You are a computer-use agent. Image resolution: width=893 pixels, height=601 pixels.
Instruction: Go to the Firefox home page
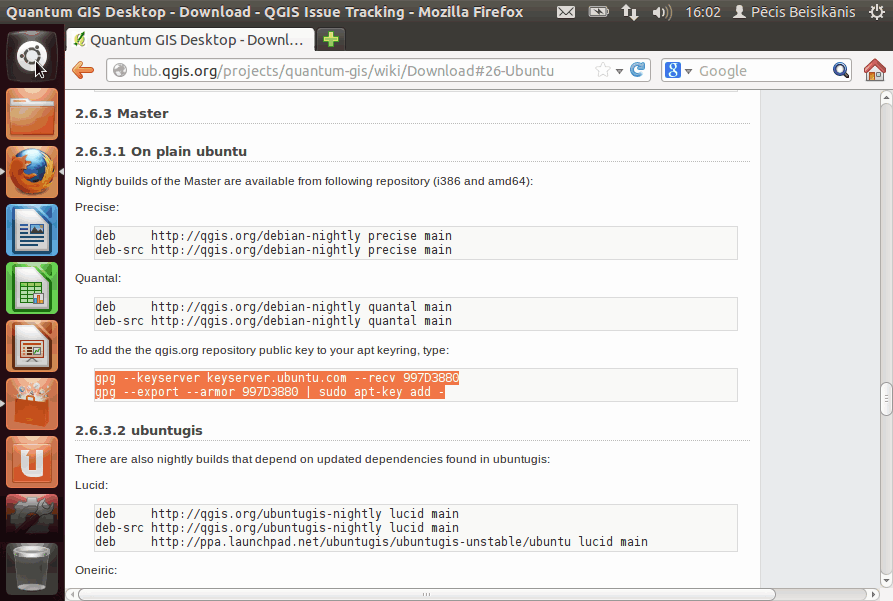click(875, 71)
